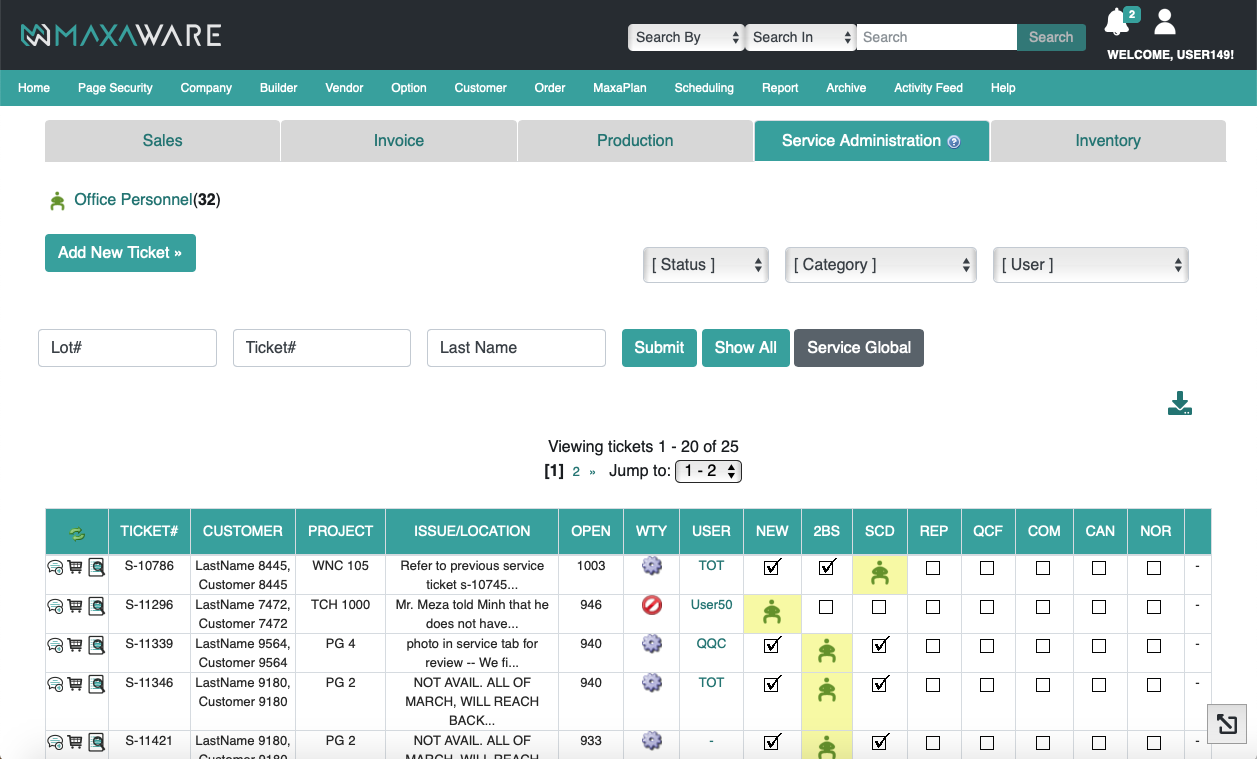
Task: Click the Add New Ticket button
Action: 120,253
